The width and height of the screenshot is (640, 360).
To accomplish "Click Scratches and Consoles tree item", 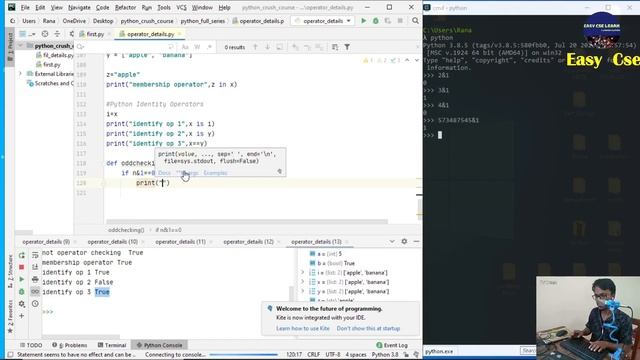I will 51,83.
